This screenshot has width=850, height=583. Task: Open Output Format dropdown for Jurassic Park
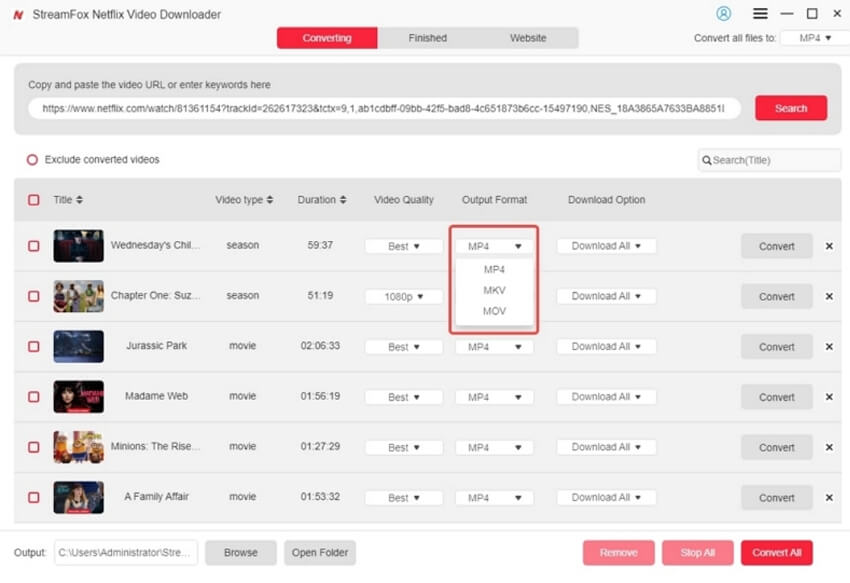coord(494,347)
